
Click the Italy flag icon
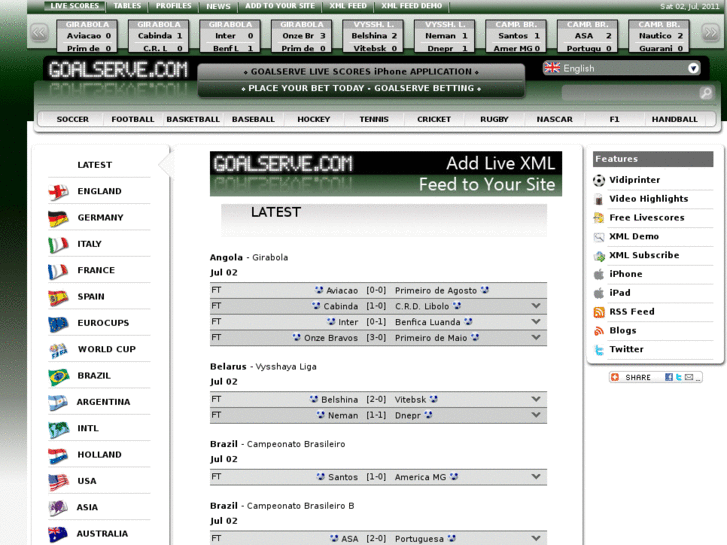pyautogui.click(x=58, y=244)
